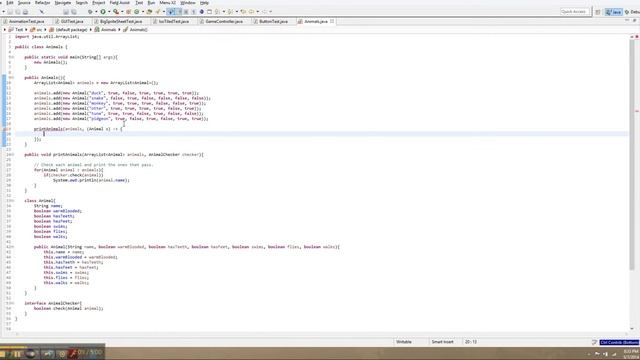Collapse the printAnimals method fold in the gutter
Viewport: 640px width, 360px height.
point(13,155)
